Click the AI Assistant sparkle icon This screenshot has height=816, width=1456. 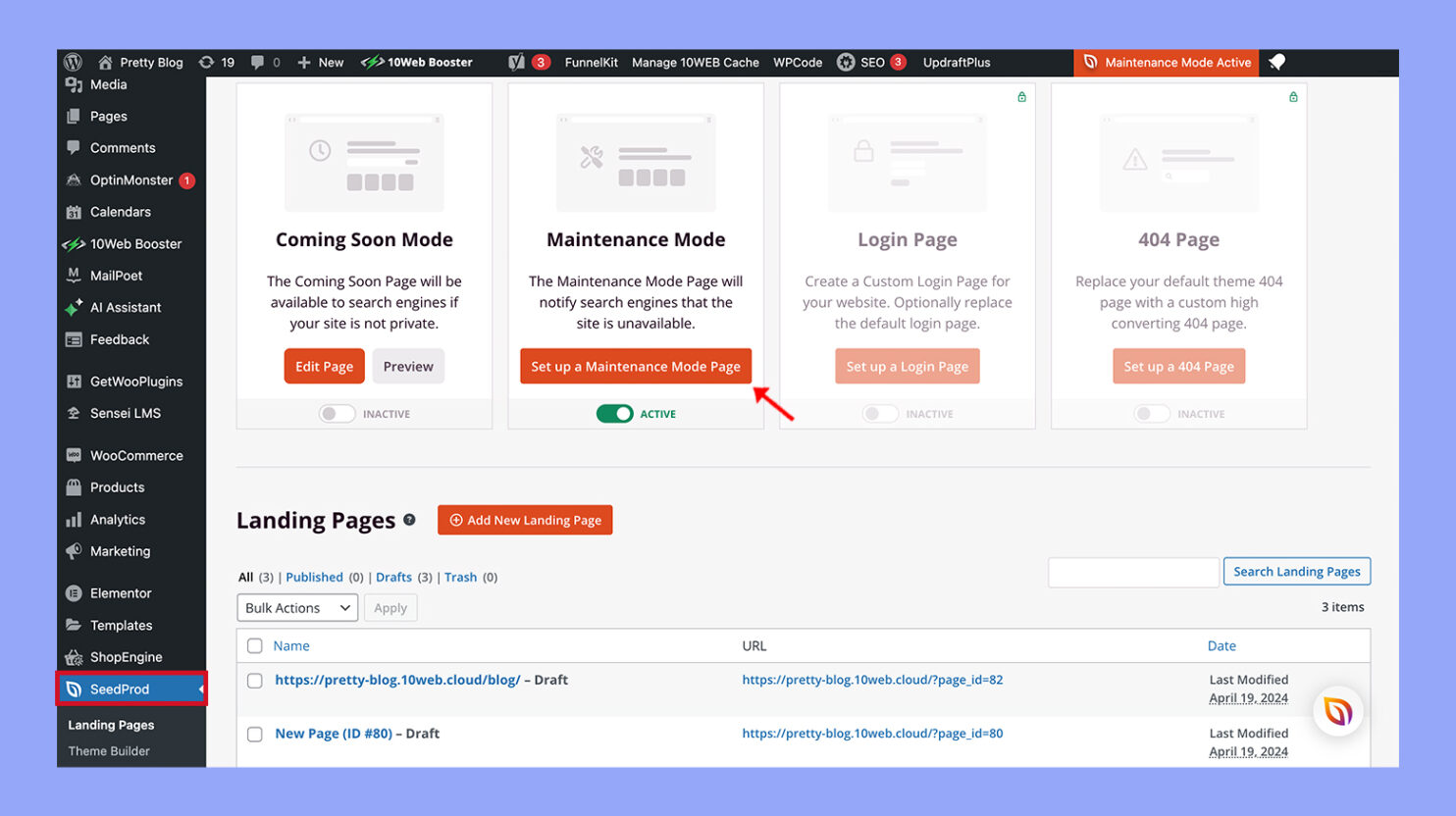(71, 307)
